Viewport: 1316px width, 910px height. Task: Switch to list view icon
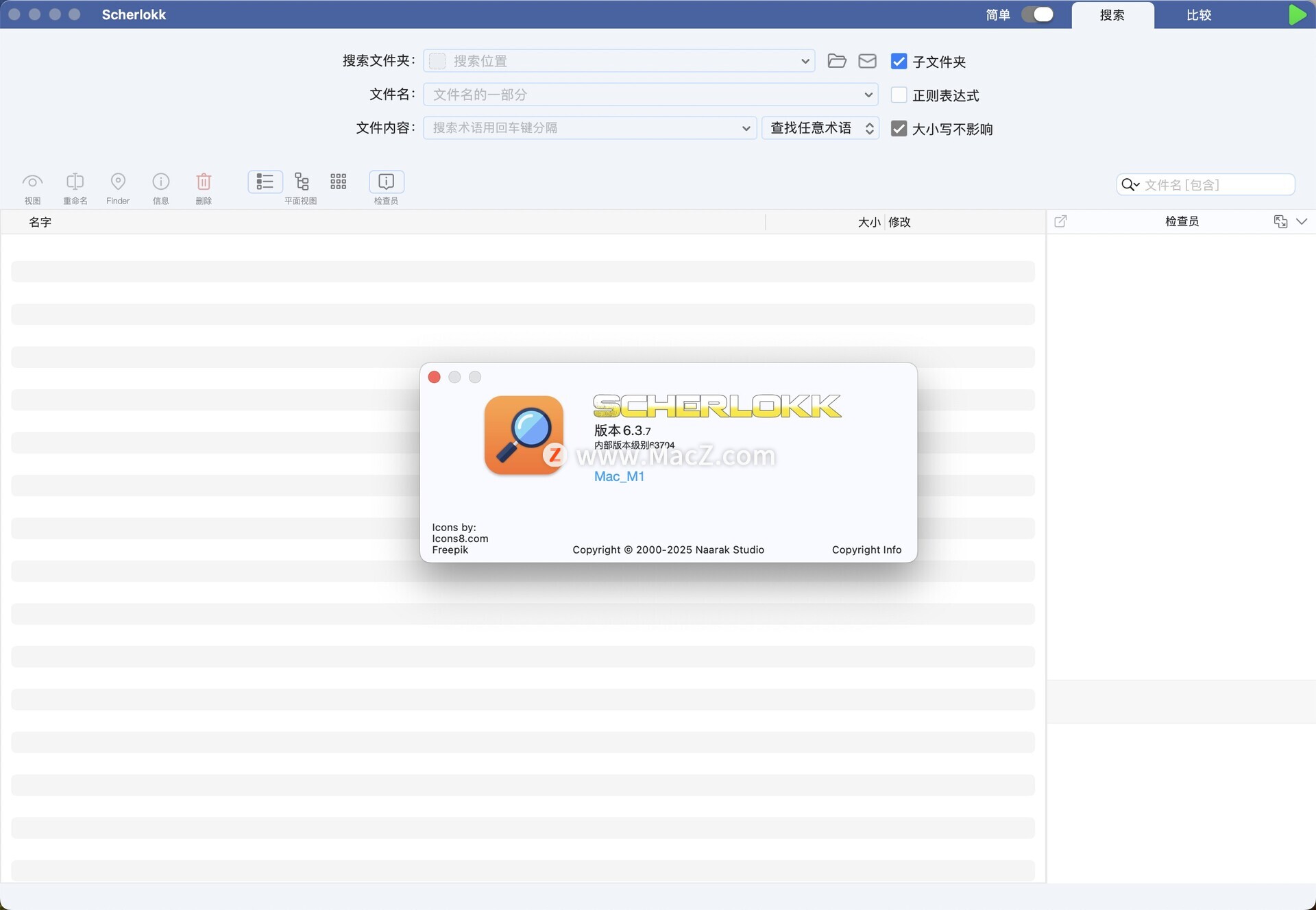(265, 182)
